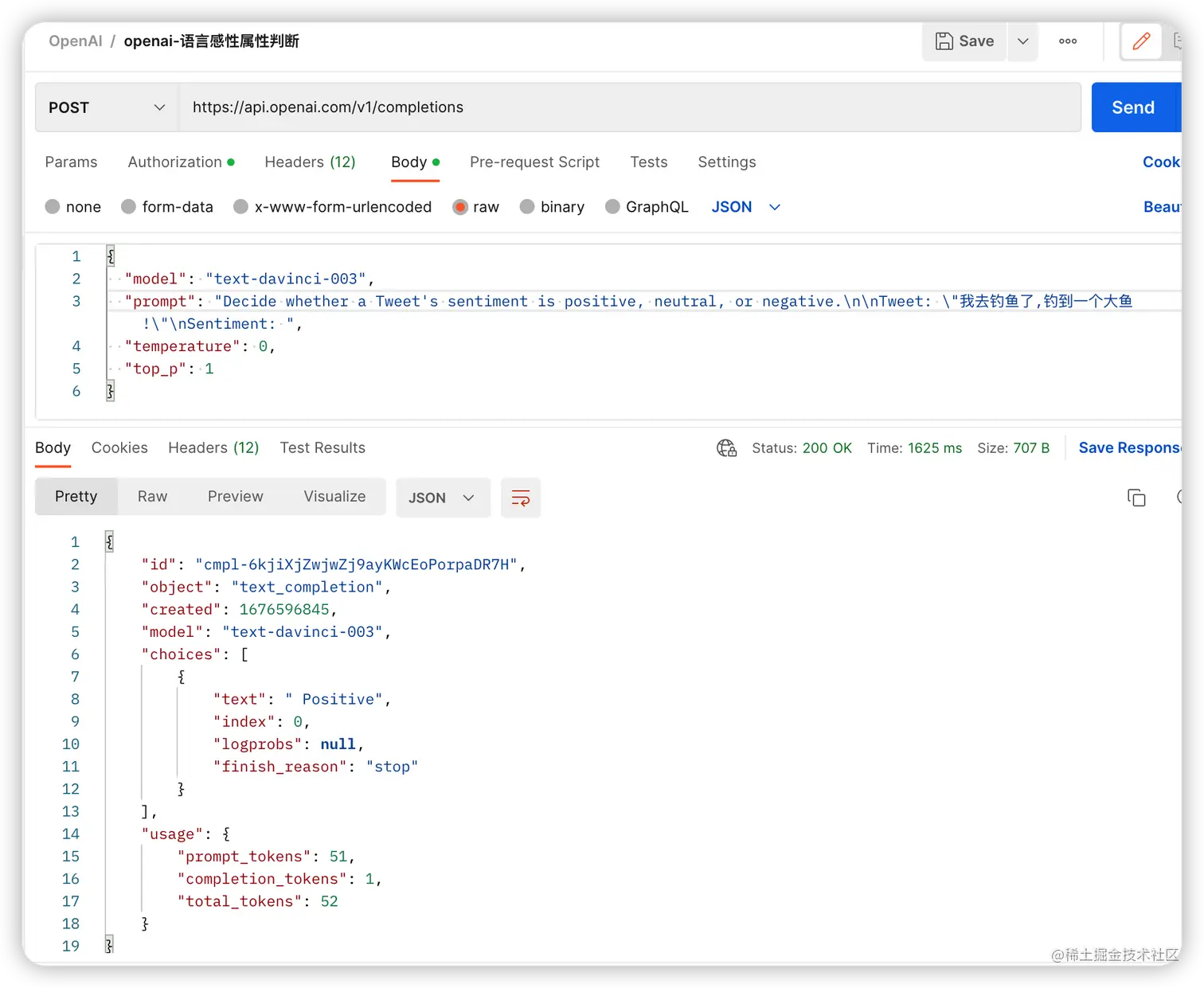Click the Status 200 OK text

(802, 448)
